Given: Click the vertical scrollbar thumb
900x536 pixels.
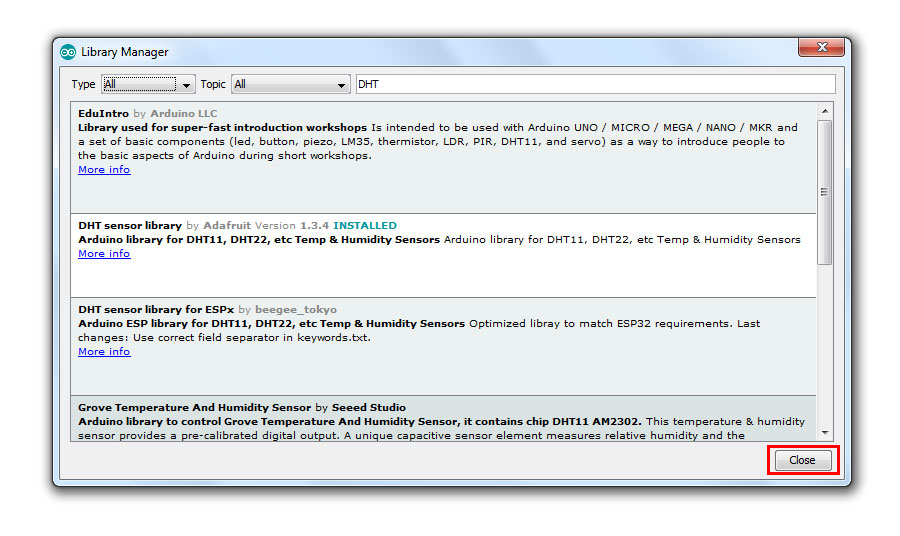Looking at the screenshot, I should (x=825, y=192).
